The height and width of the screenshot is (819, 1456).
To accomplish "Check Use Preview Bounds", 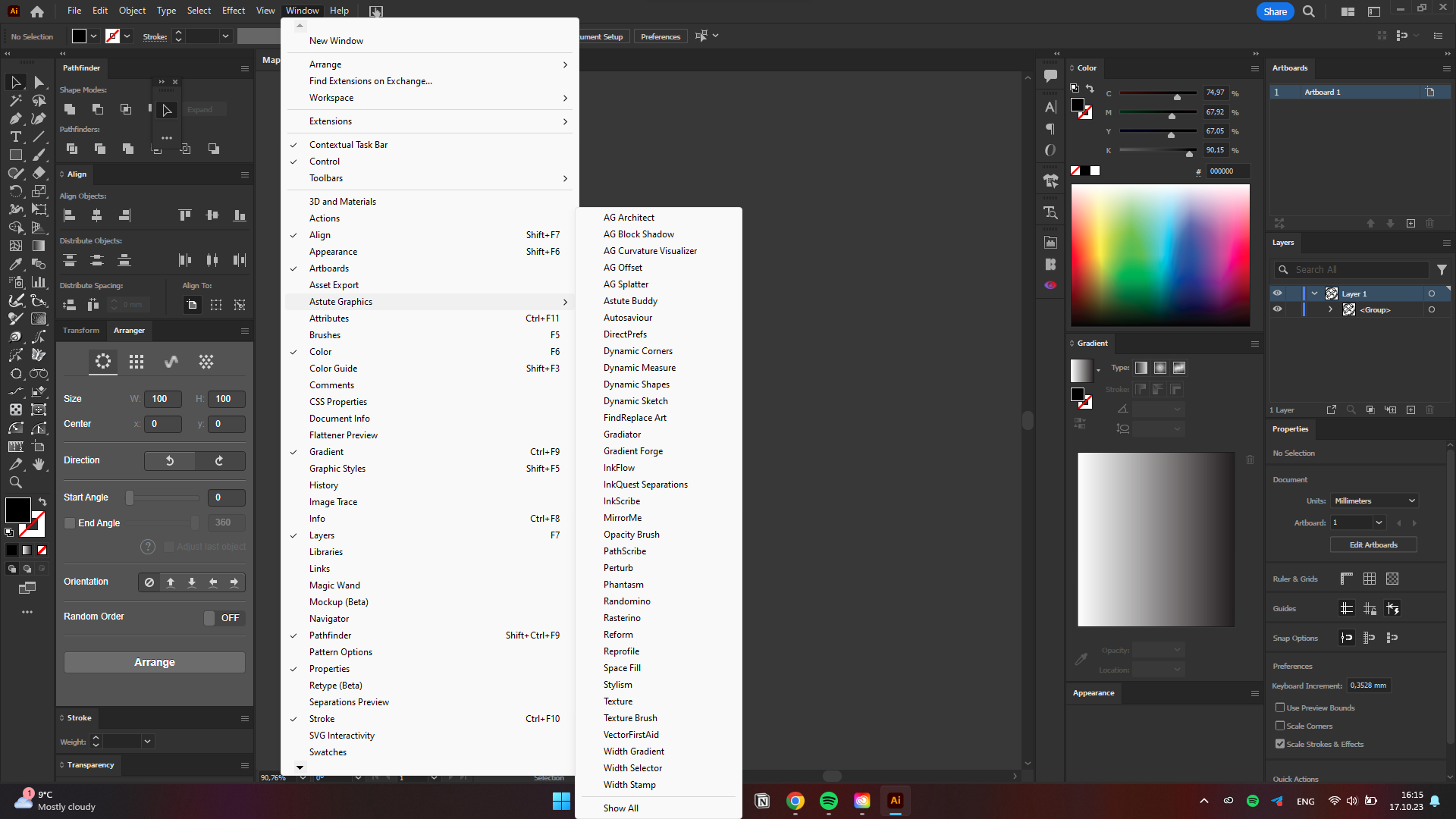I will coord(1280,708).
